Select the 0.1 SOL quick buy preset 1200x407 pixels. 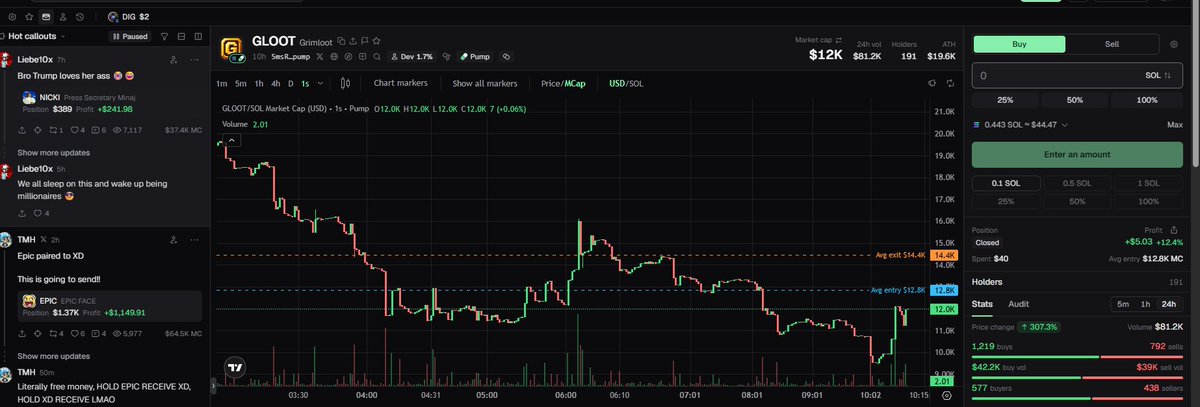coord(1006,183)
